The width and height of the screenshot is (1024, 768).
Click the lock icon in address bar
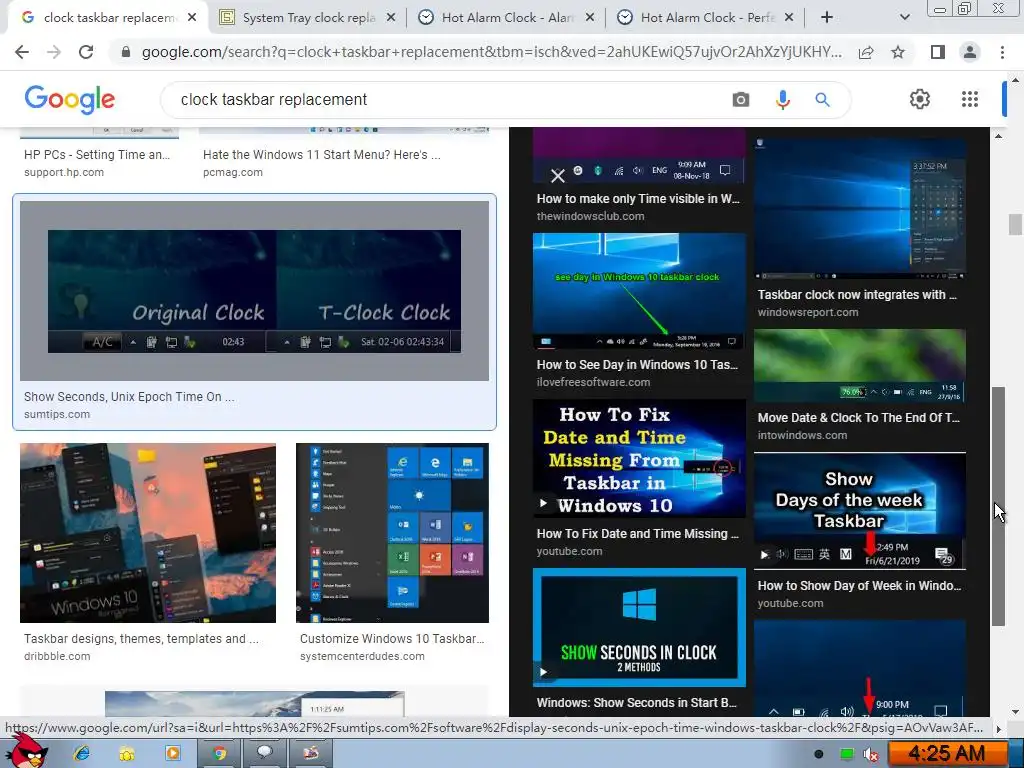pos(126,52)
